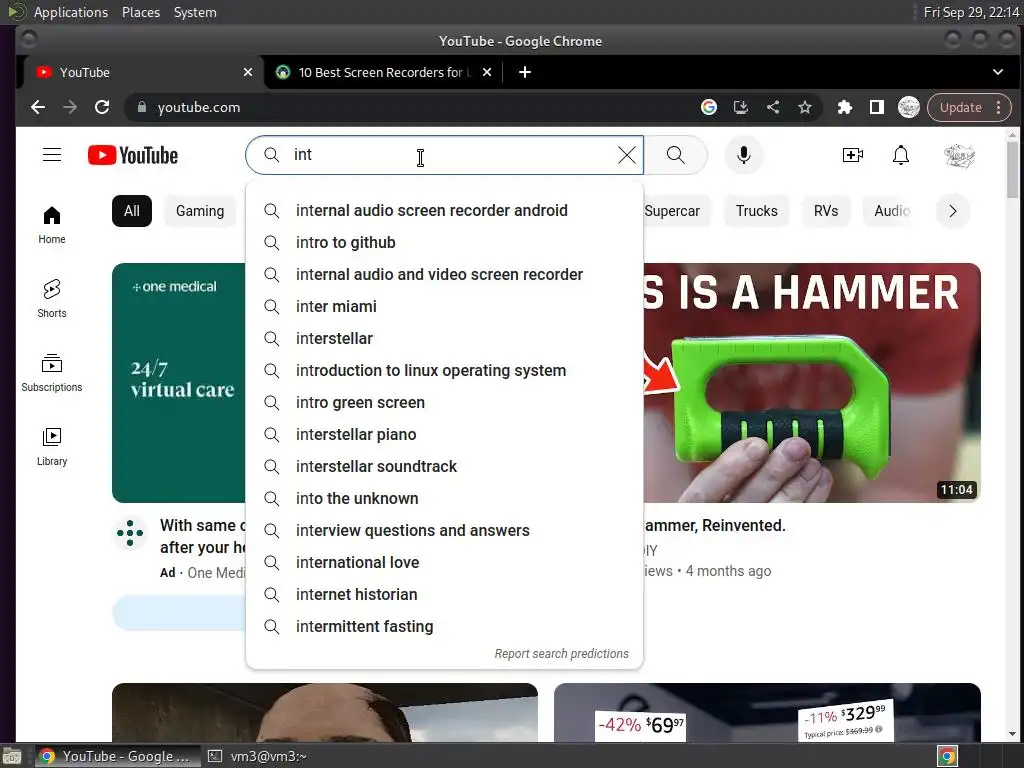Screen dimensions: 1024x768
Task: Start voice search with the microphone
Action: coord(744,155)
